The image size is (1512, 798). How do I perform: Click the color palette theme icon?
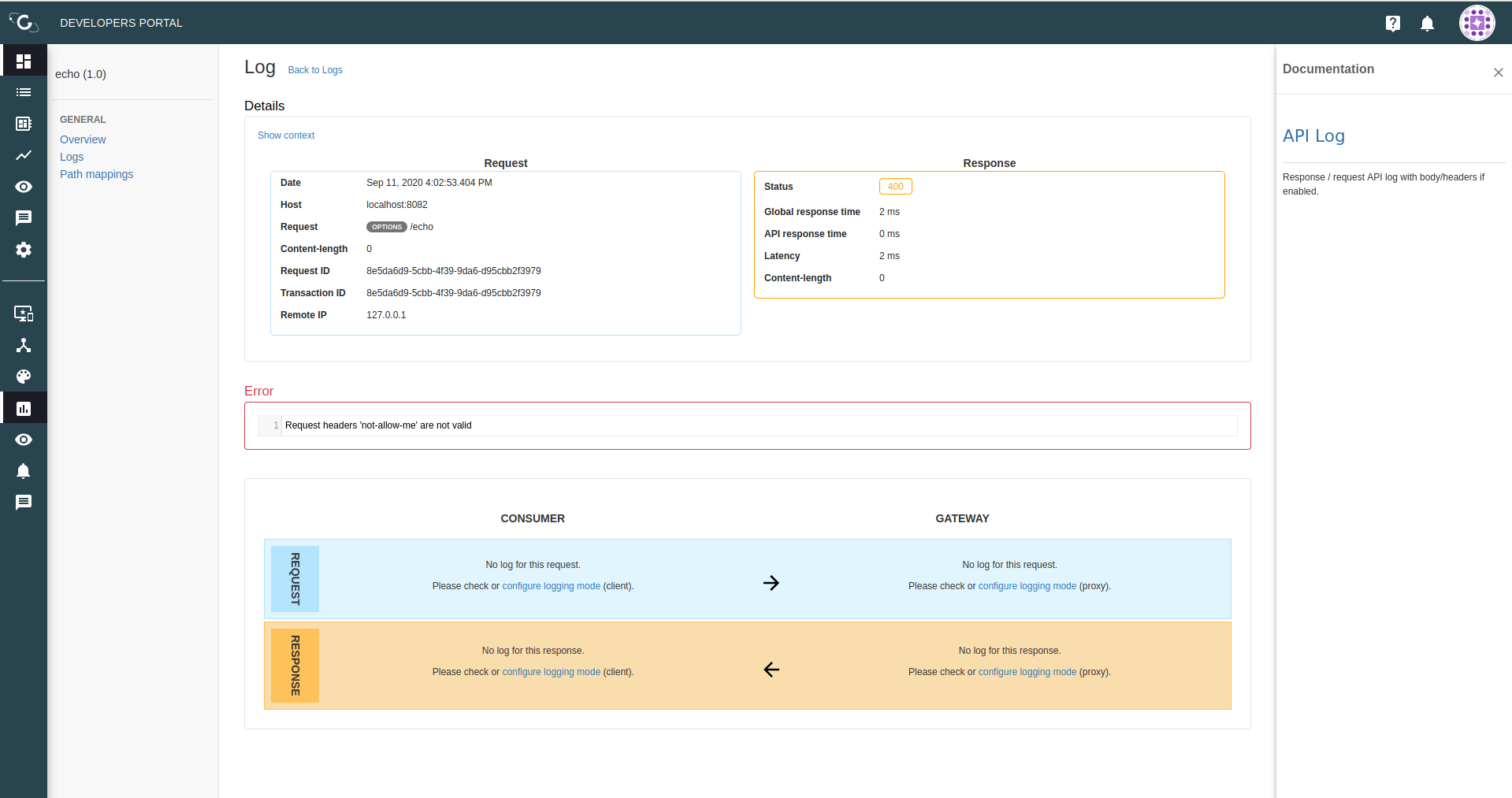24,377
